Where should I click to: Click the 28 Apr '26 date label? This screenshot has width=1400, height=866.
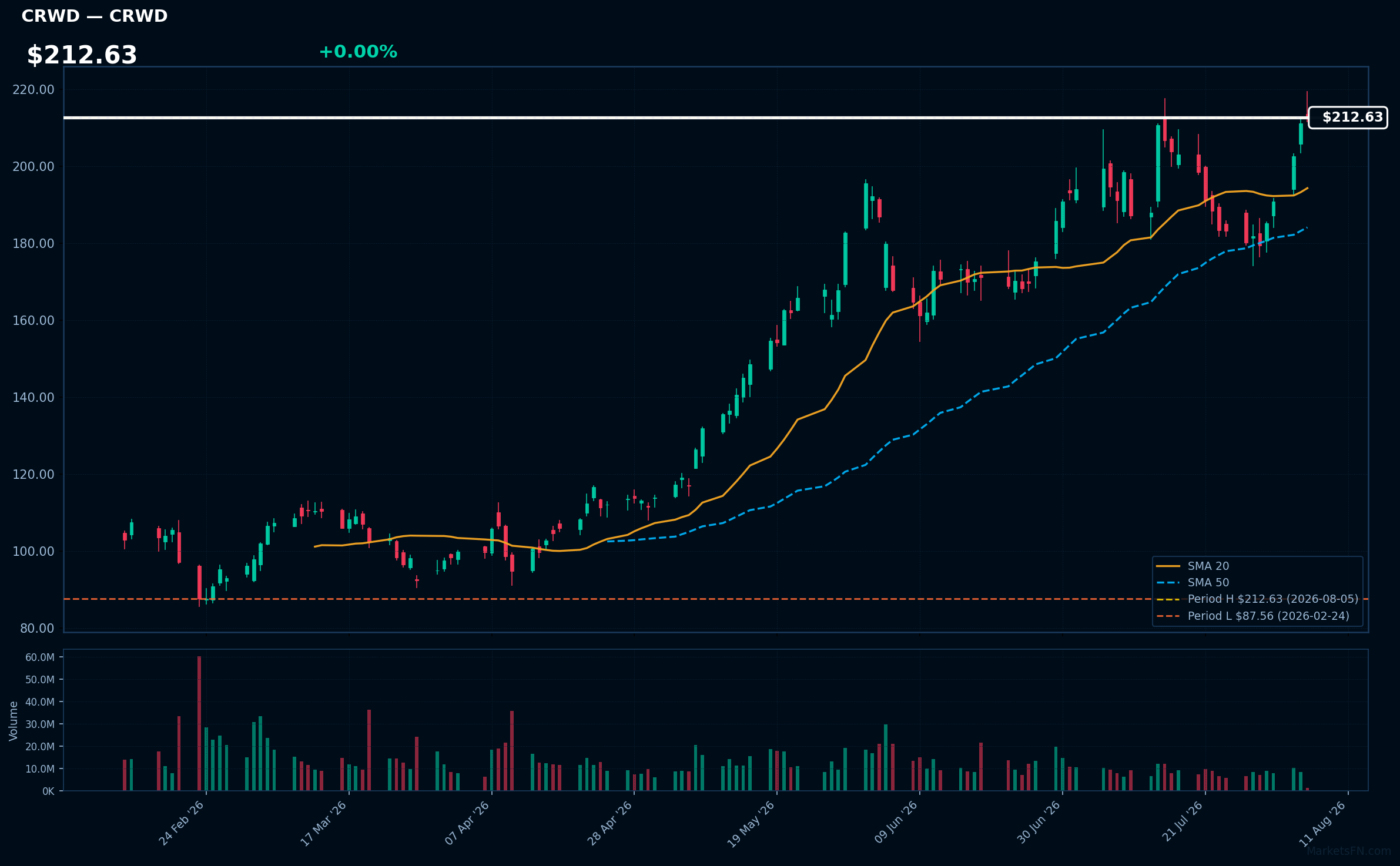point(609,823)
